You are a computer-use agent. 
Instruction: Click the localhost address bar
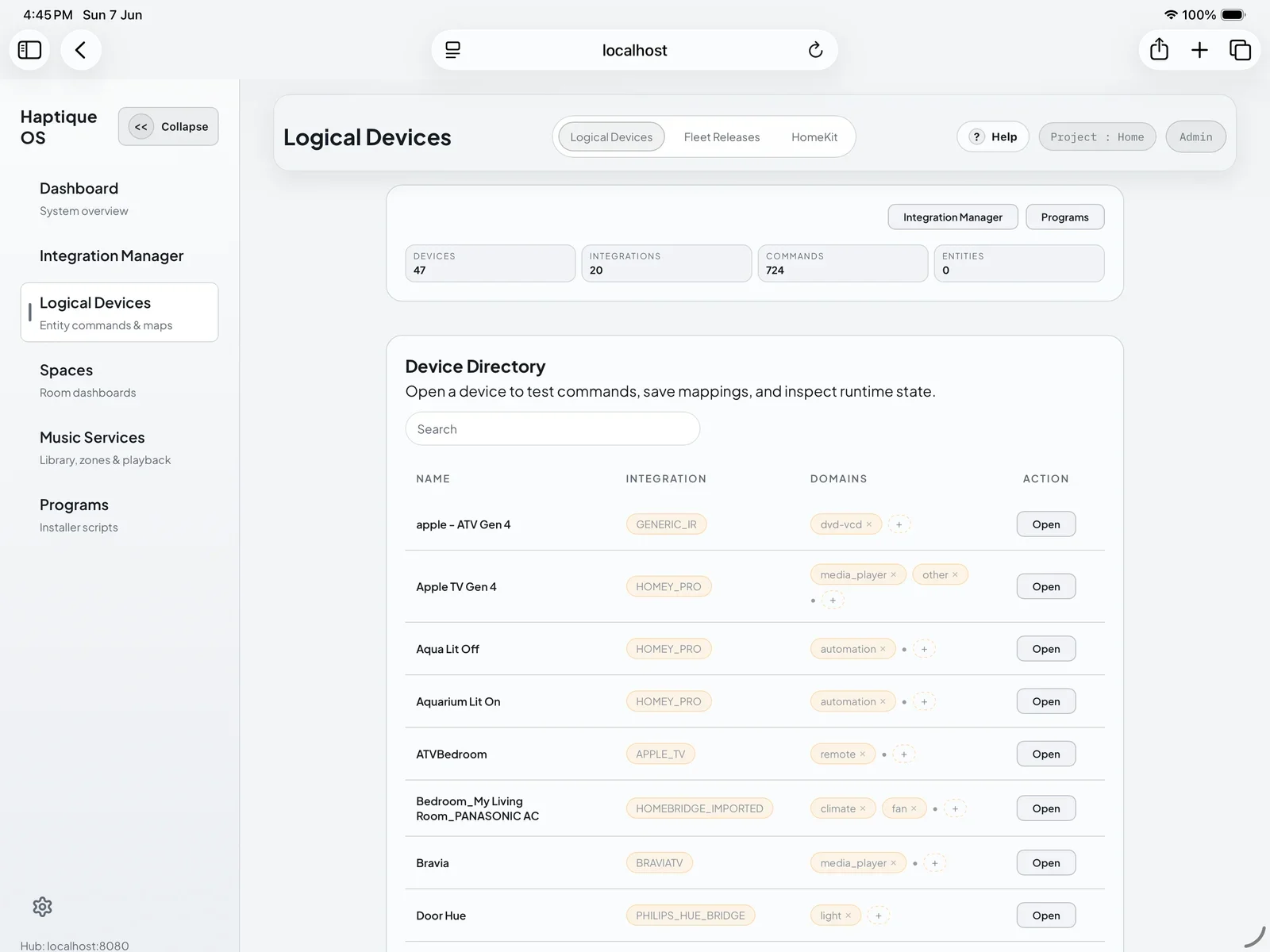click(x=634, y=50)
